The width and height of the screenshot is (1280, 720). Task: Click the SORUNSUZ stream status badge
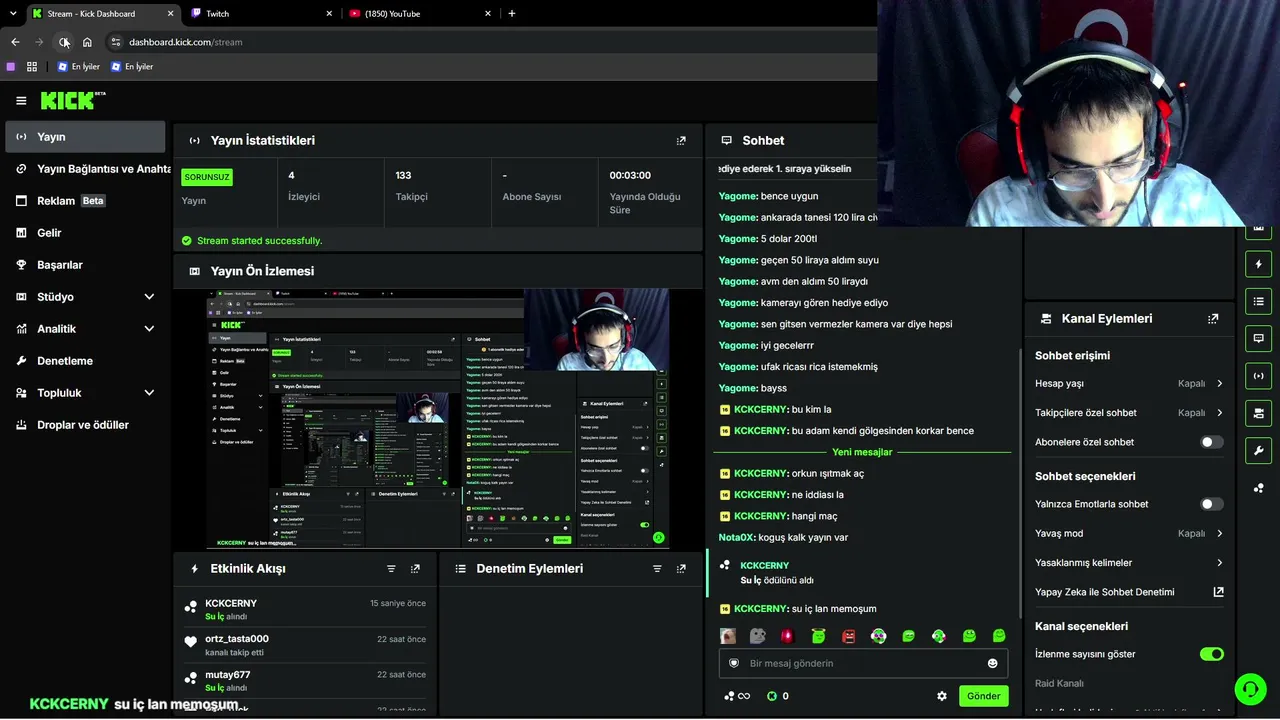coord(207,177)
